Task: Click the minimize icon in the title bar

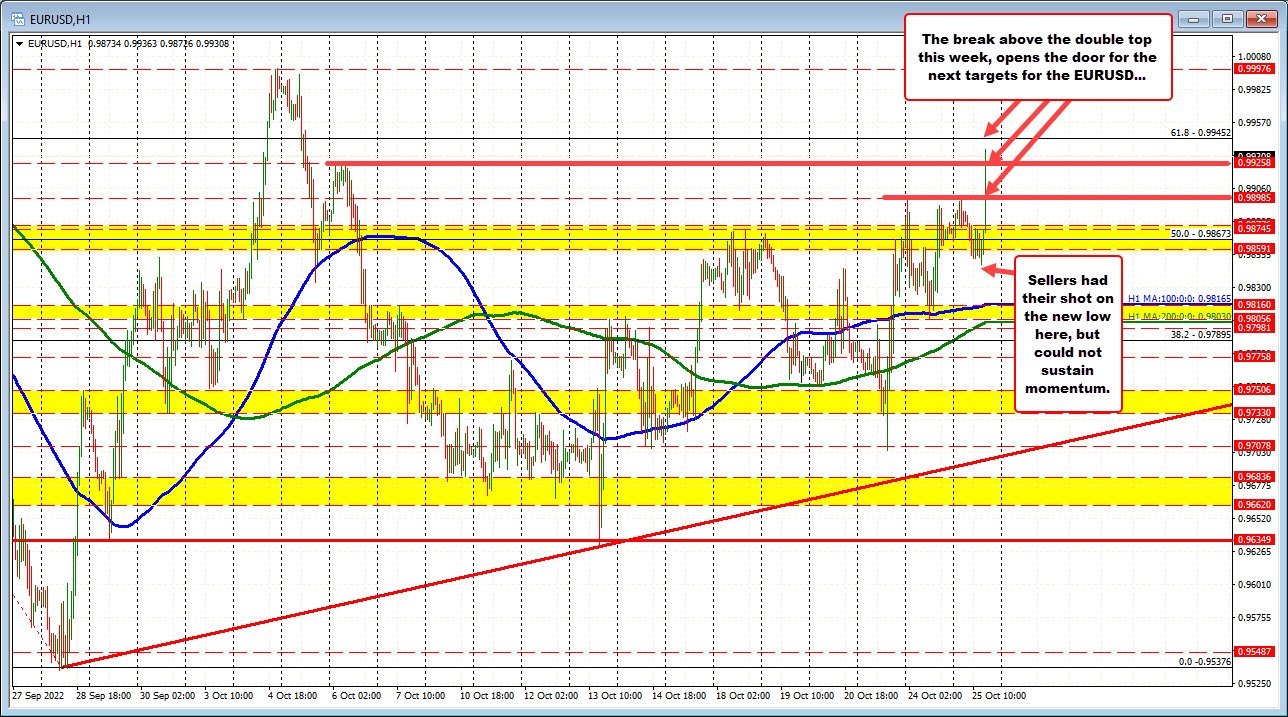Action: (x=1192, y=18)
